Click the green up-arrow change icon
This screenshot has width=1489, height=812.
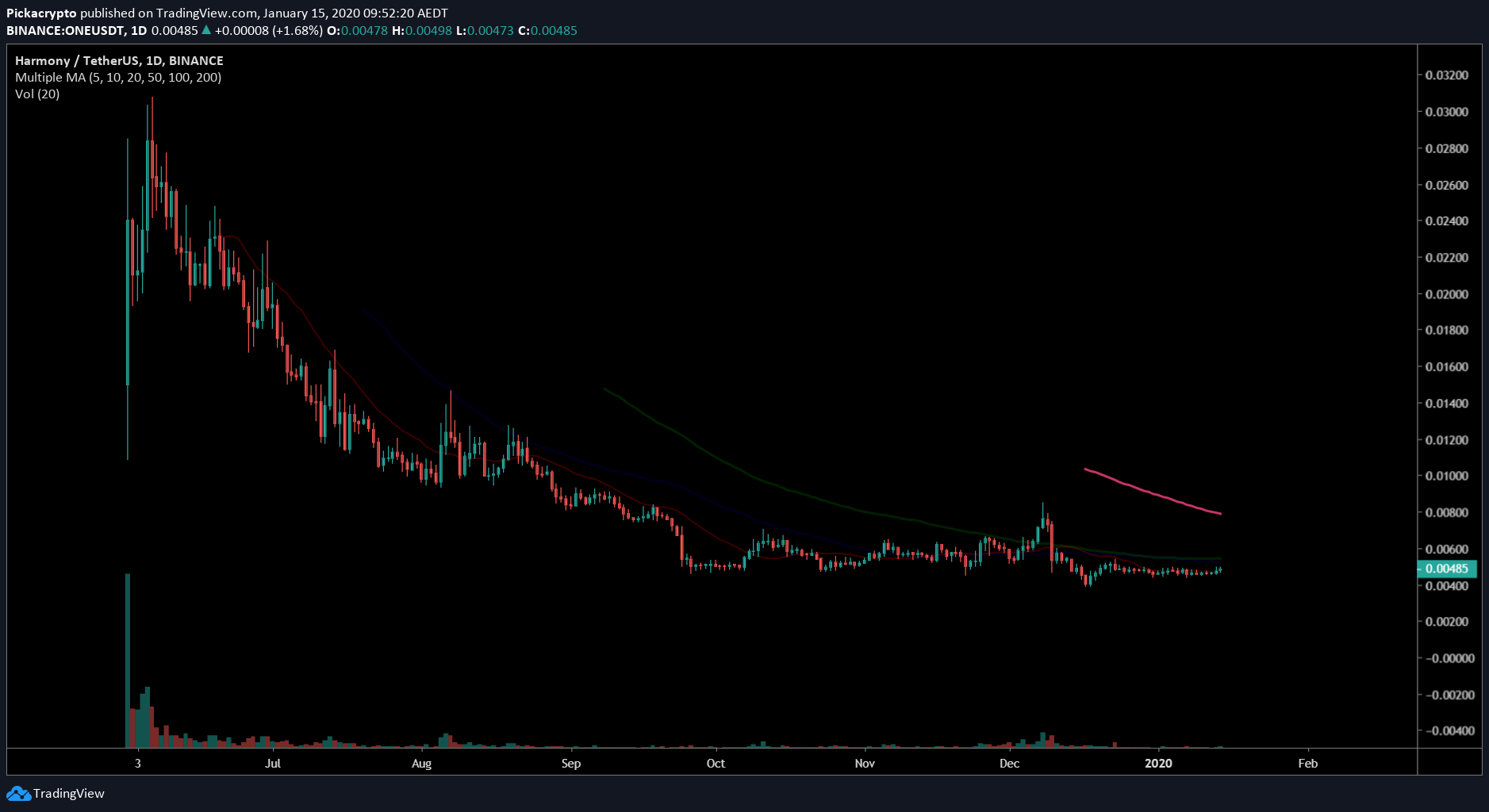click(206, 30)
